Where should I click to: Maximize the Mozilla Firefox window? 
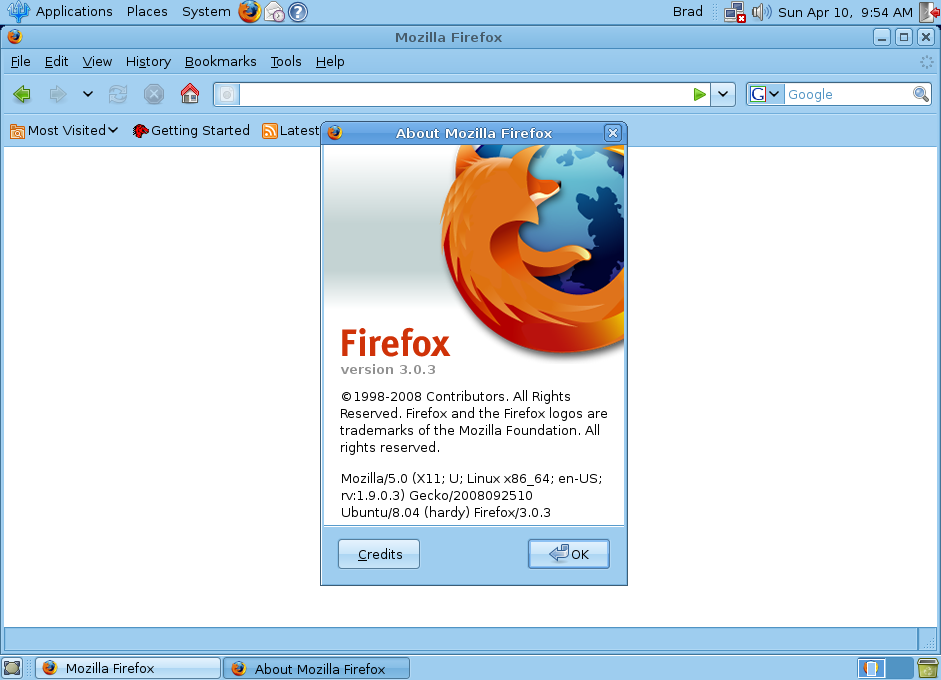pyautogui.click(x=904, y=37)
